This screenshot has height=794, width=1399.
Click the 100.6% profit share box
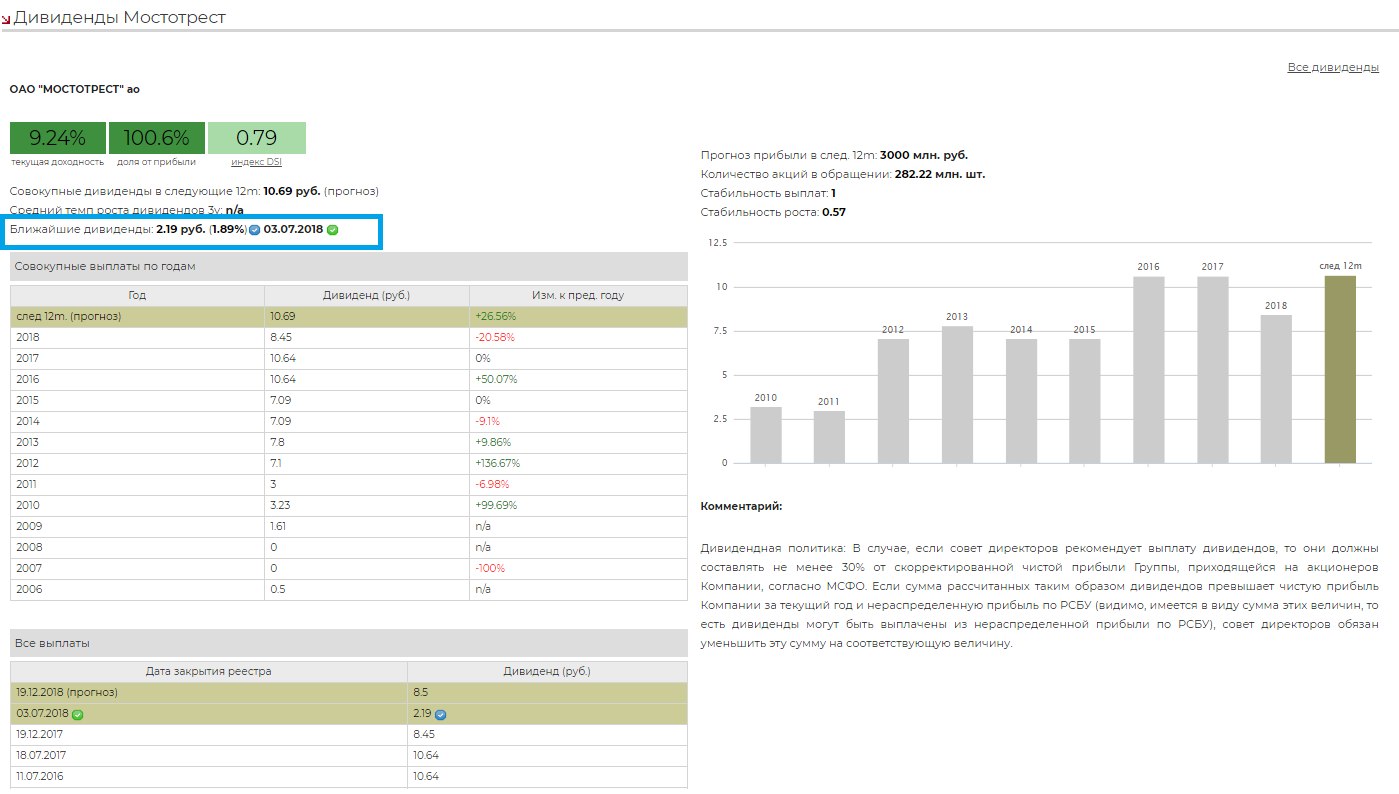click(156, 138)
